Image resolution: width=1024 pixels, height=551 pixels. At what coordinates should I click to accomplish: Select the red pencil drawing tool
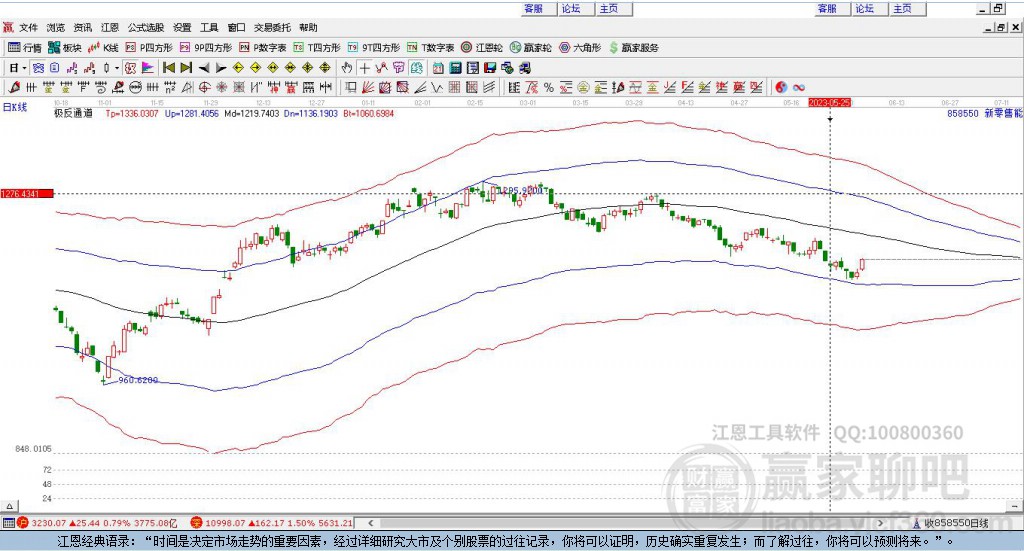14,87
